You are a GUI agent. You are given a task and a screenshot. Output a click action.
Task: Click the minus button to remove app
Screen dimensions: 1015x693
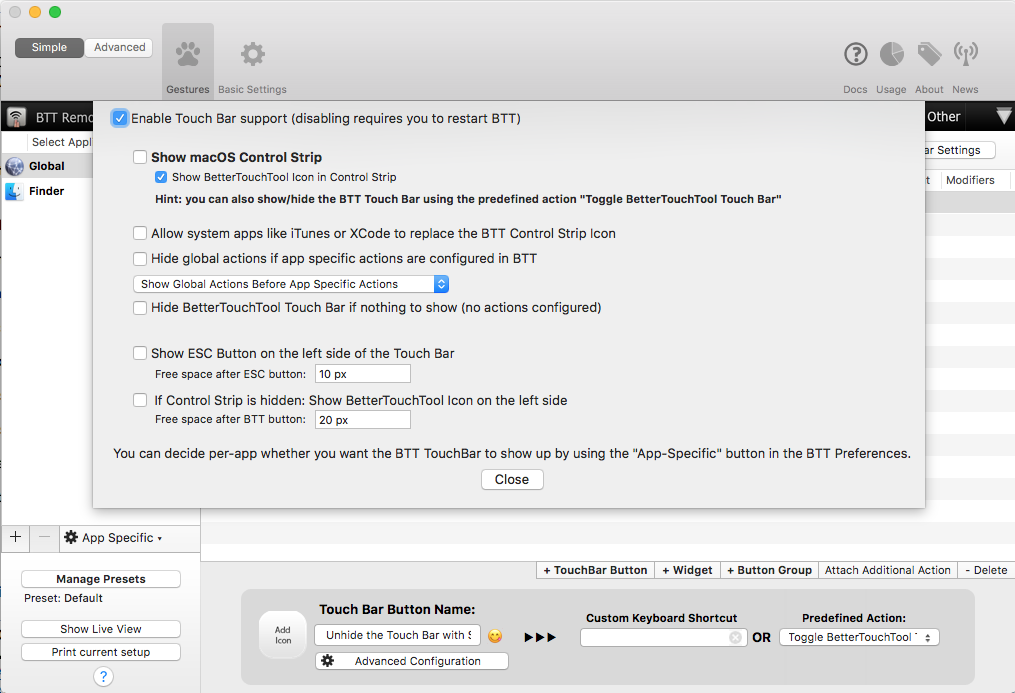tap(44, 537)
